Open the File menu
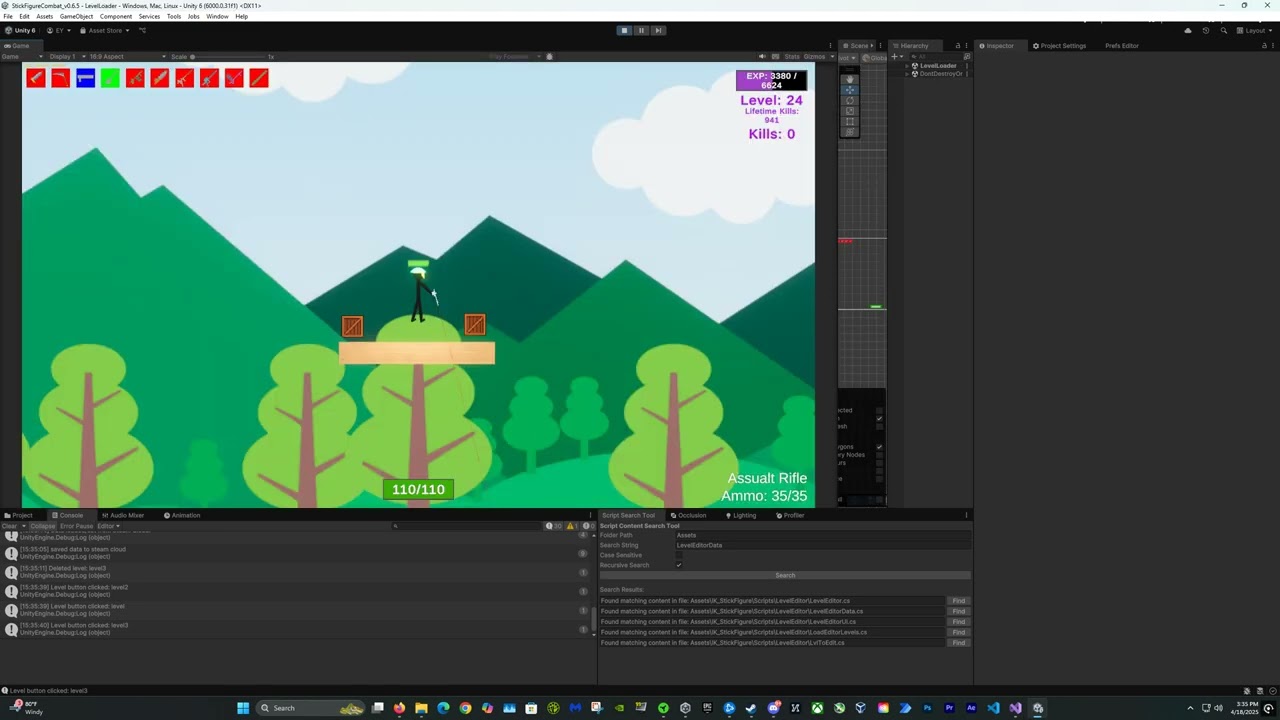1280x720 pixels. click(x=8, y=16)
